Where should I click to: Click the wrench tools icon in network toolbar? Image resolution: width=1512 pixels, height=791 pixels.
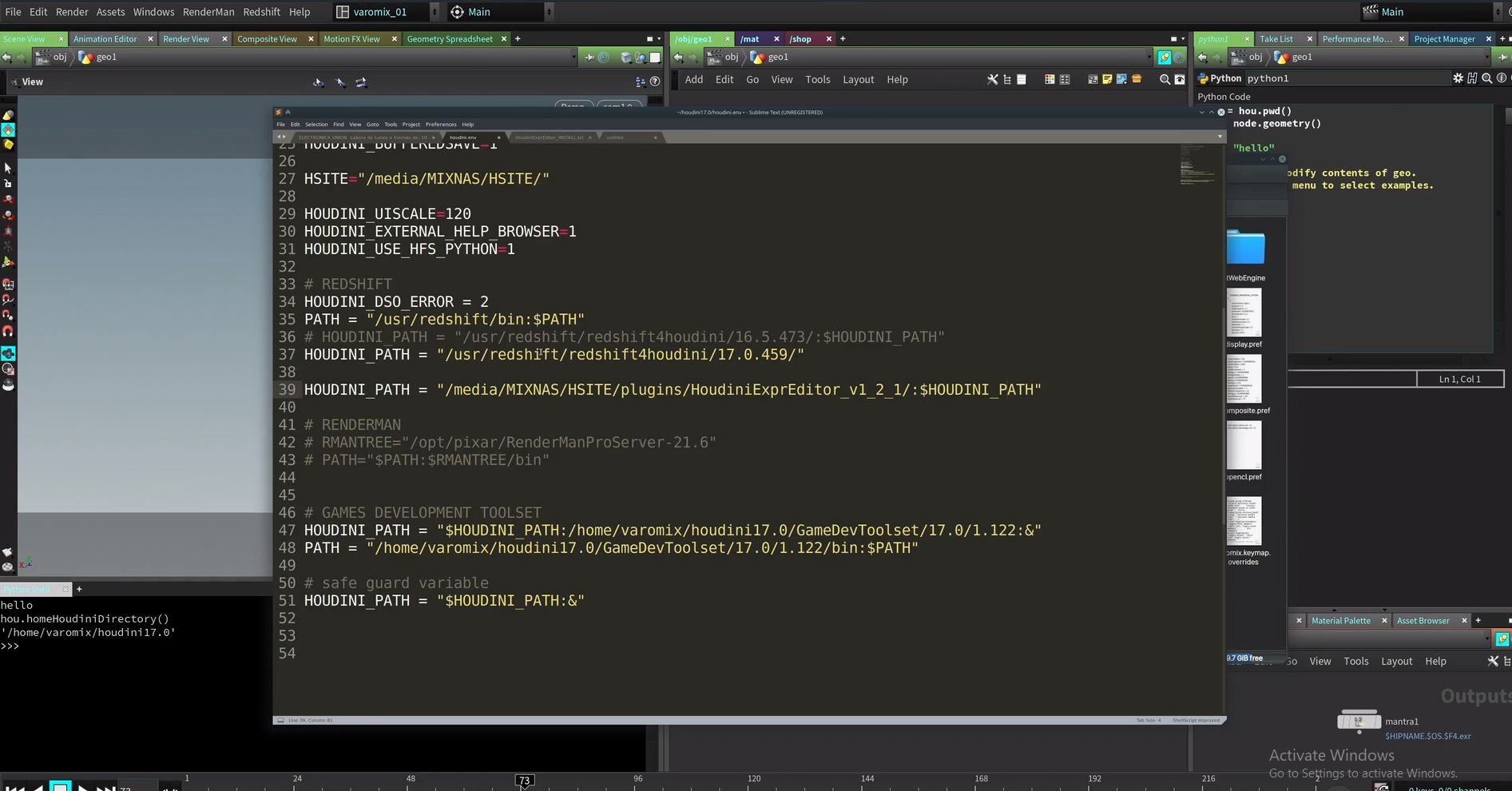(993, 79)
